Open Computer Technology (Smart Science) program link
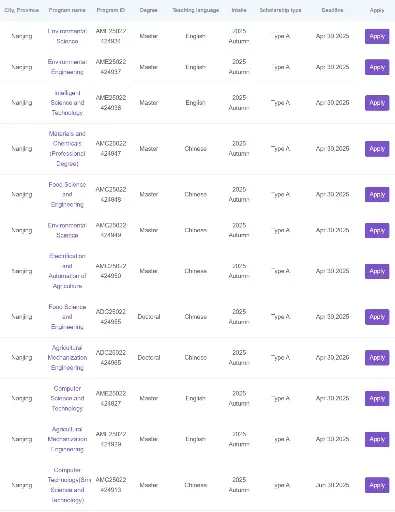Screen dimensions: 395x512 (69, 485)
